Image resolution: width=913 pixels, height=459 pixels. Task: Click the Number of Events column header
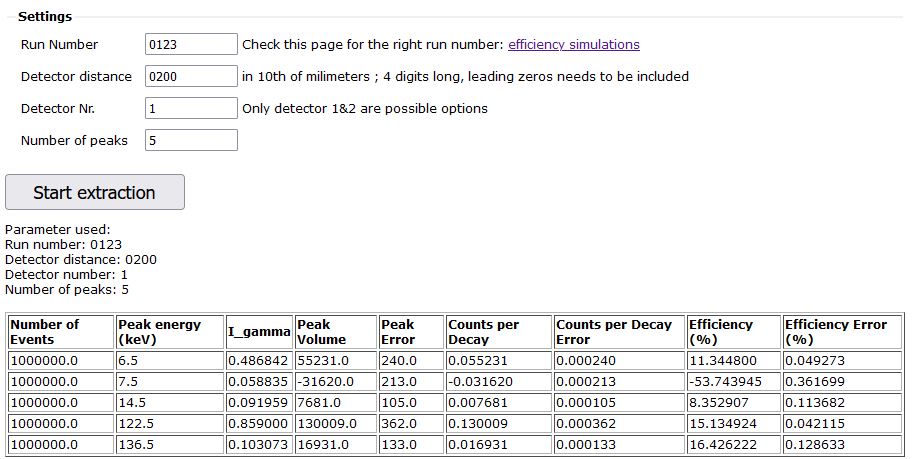tap(60, 332)
